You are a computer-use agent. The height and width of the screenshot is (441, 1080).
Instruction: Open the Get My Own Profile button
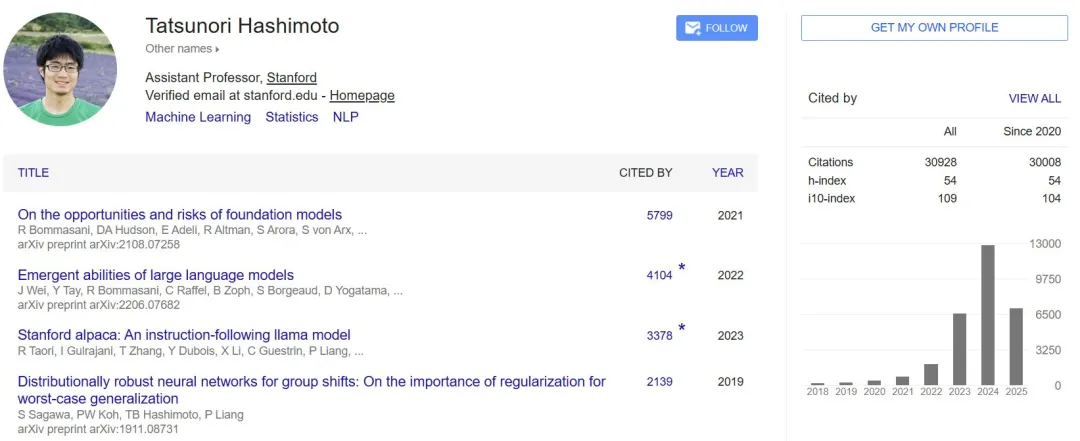(x=934, y=28)
